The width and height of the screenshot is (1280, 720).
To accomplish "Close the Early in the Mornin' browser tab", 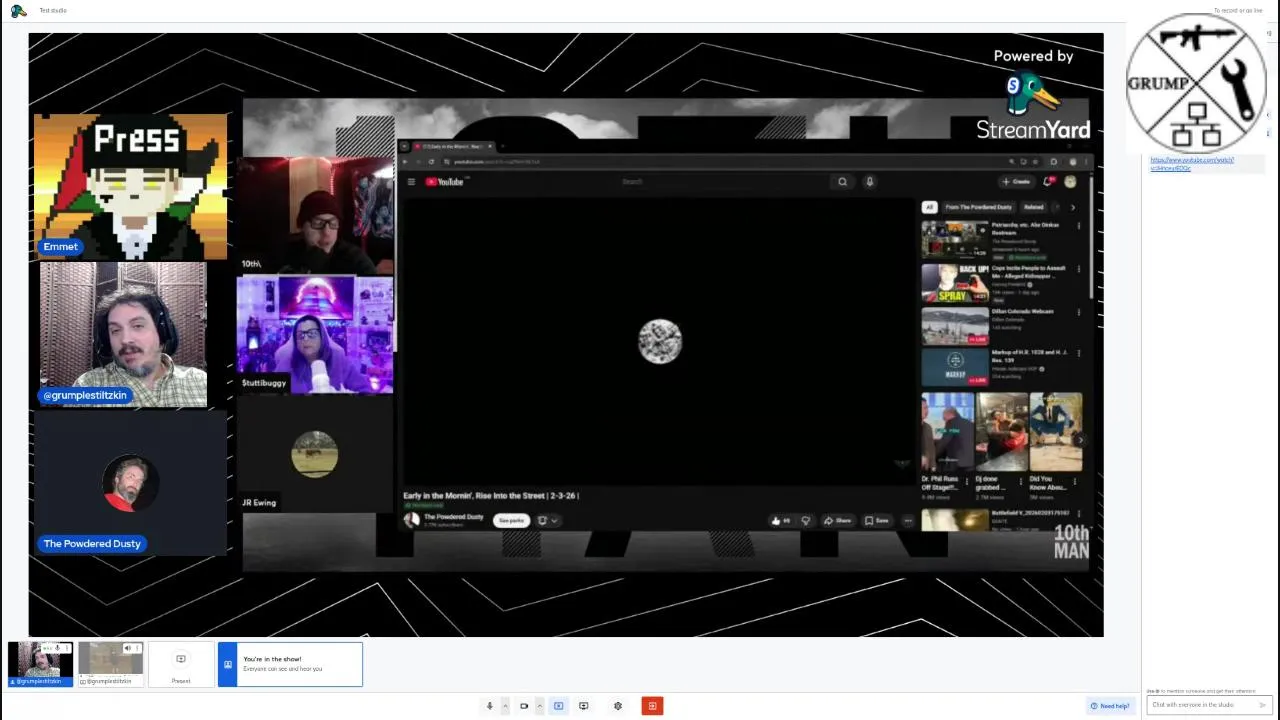I will [x=490, y=146].
